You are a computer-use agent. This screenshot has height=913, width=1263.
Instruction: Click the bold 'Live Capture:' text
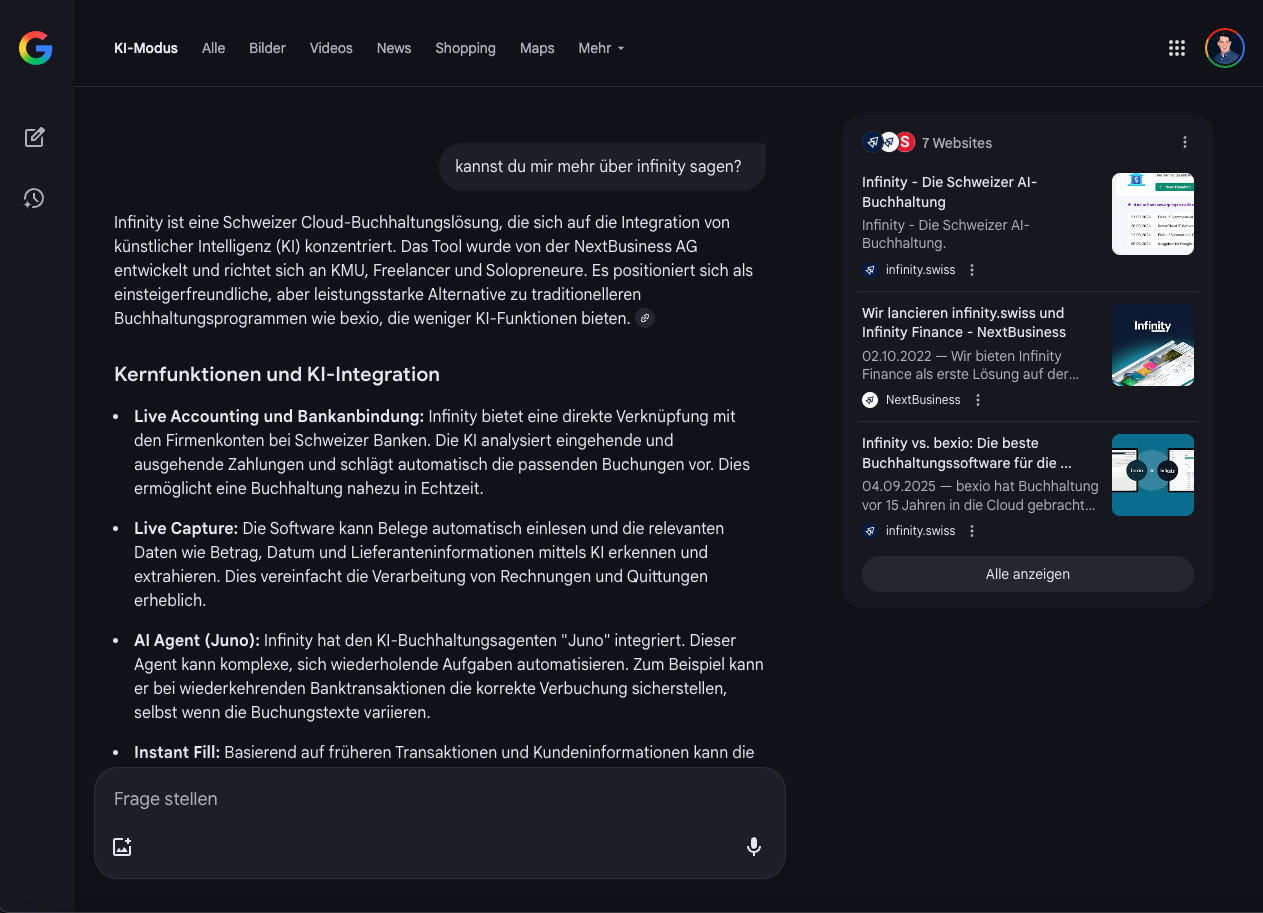186,528
